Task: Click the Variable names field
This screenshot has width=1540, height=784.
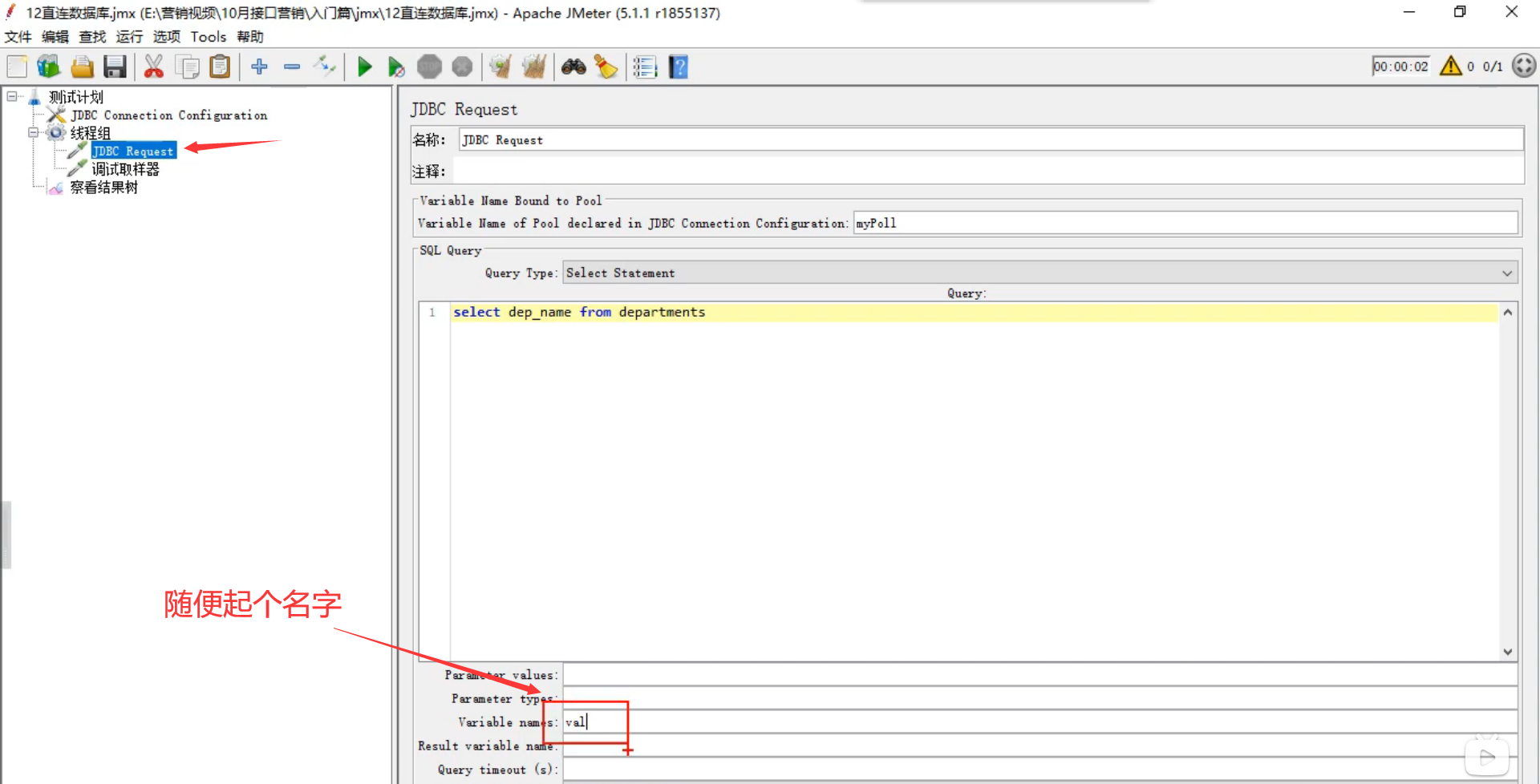Action: (1039, 721)
